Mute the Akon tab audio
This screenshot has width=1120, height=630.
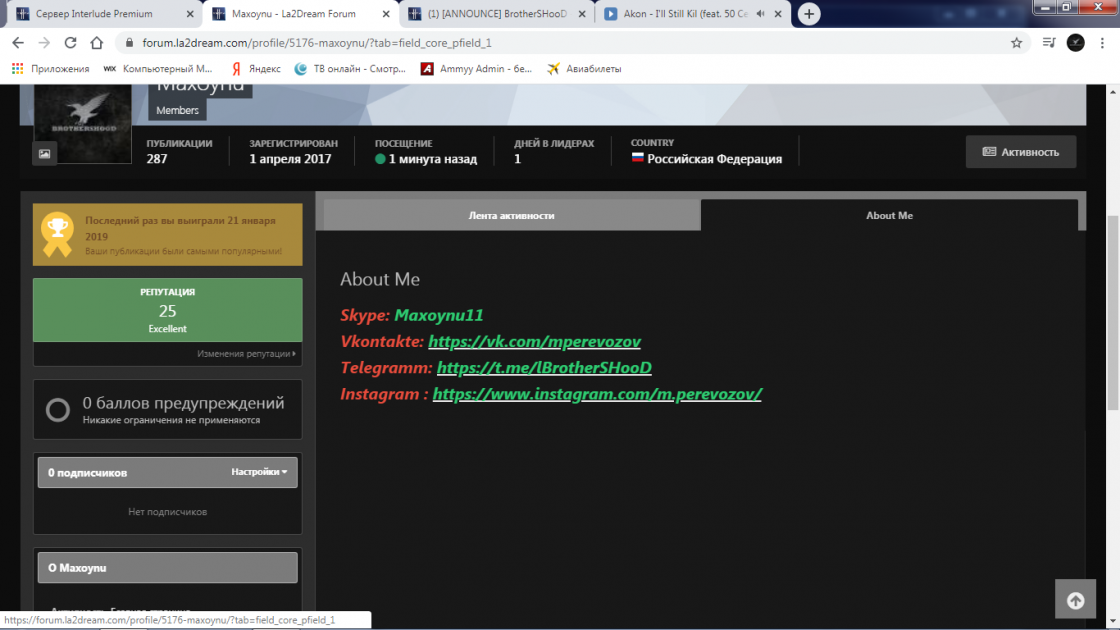pyautogui.click(x=761, y=14)
